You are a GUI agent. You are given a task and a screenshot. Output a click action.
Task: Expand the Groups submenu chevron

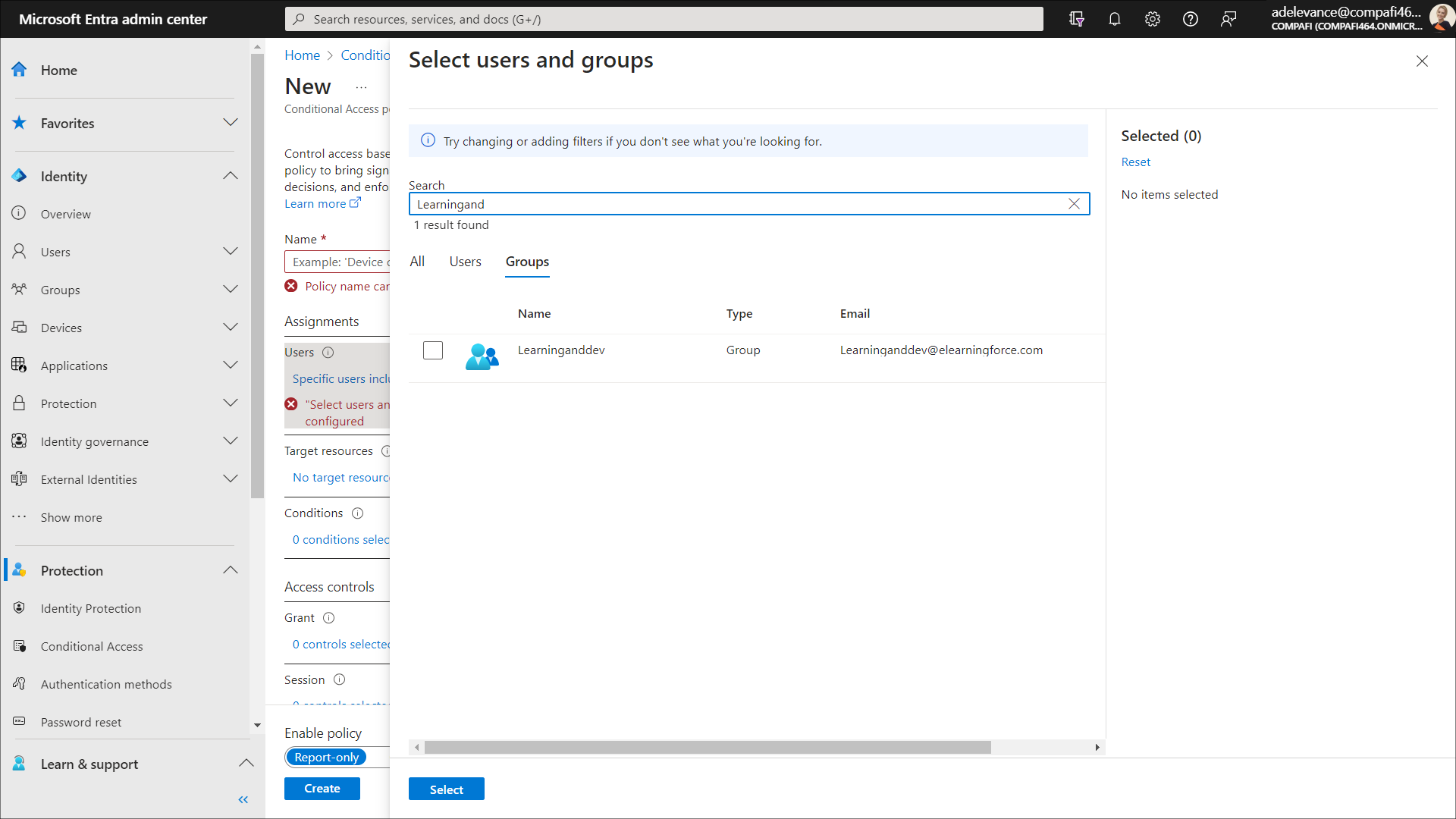pos(231,290)
